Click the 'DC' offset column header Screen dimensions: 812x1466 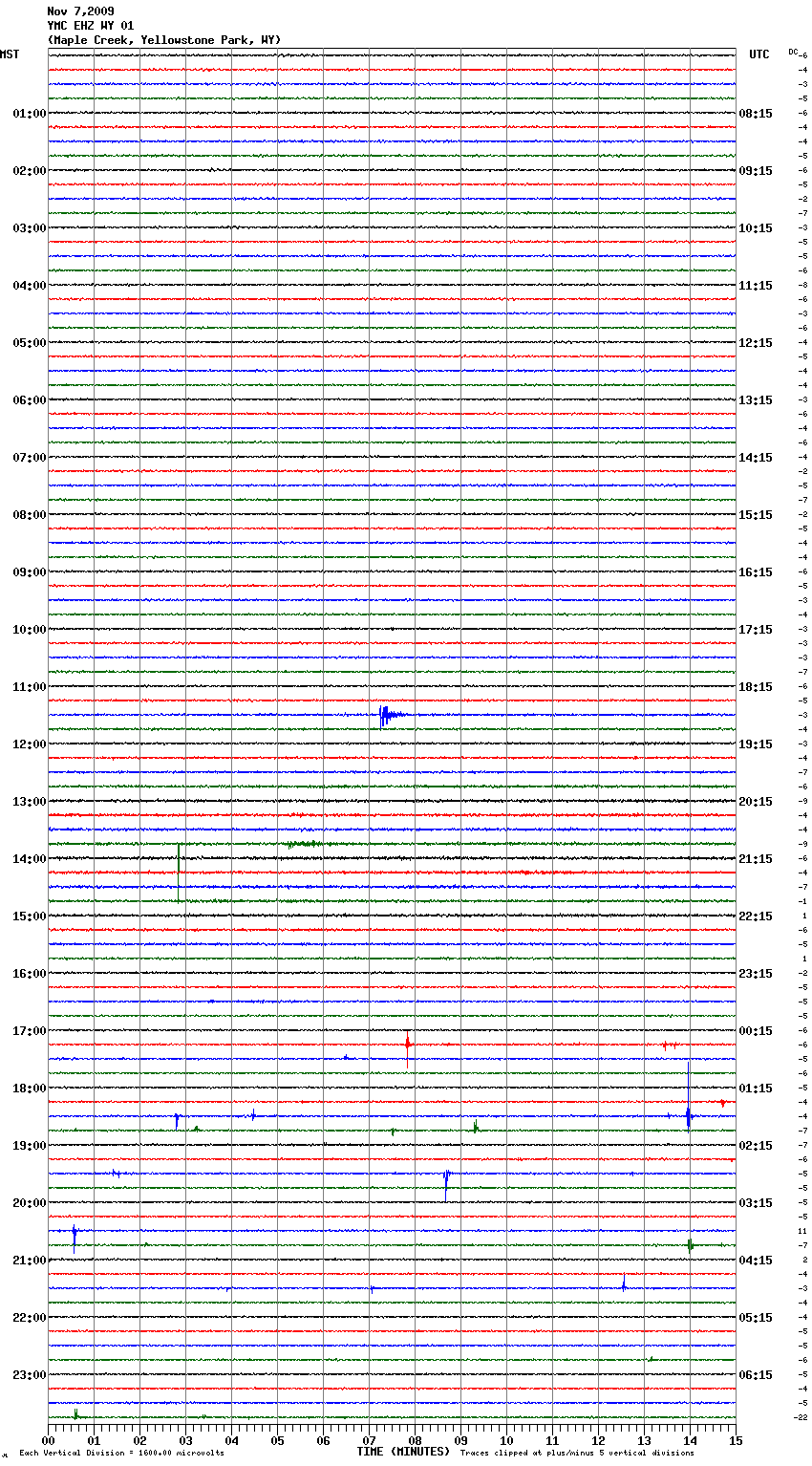coord(793,52)
